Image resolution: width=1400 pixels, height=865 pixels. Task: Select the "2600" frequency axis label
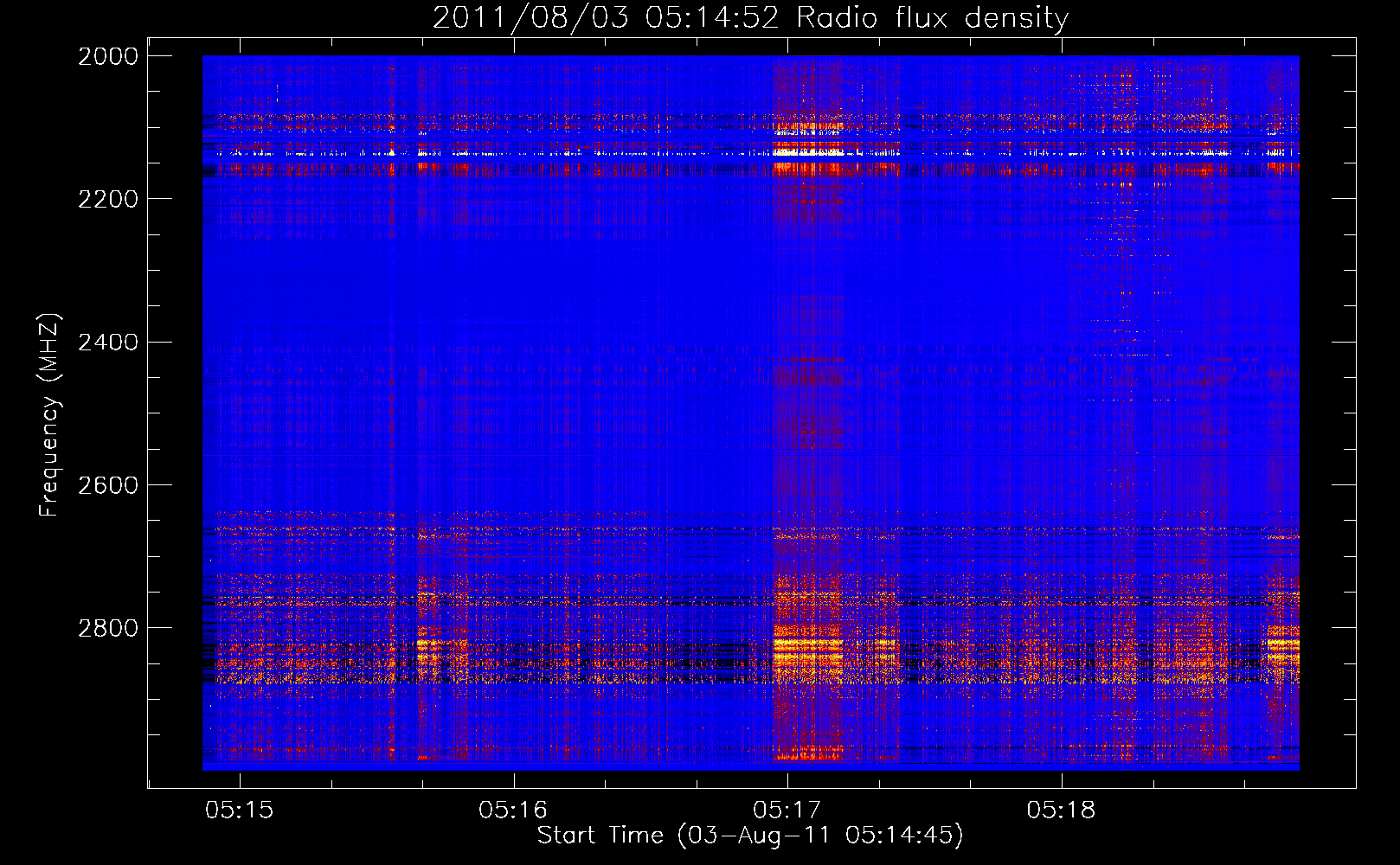click(108, 485)
